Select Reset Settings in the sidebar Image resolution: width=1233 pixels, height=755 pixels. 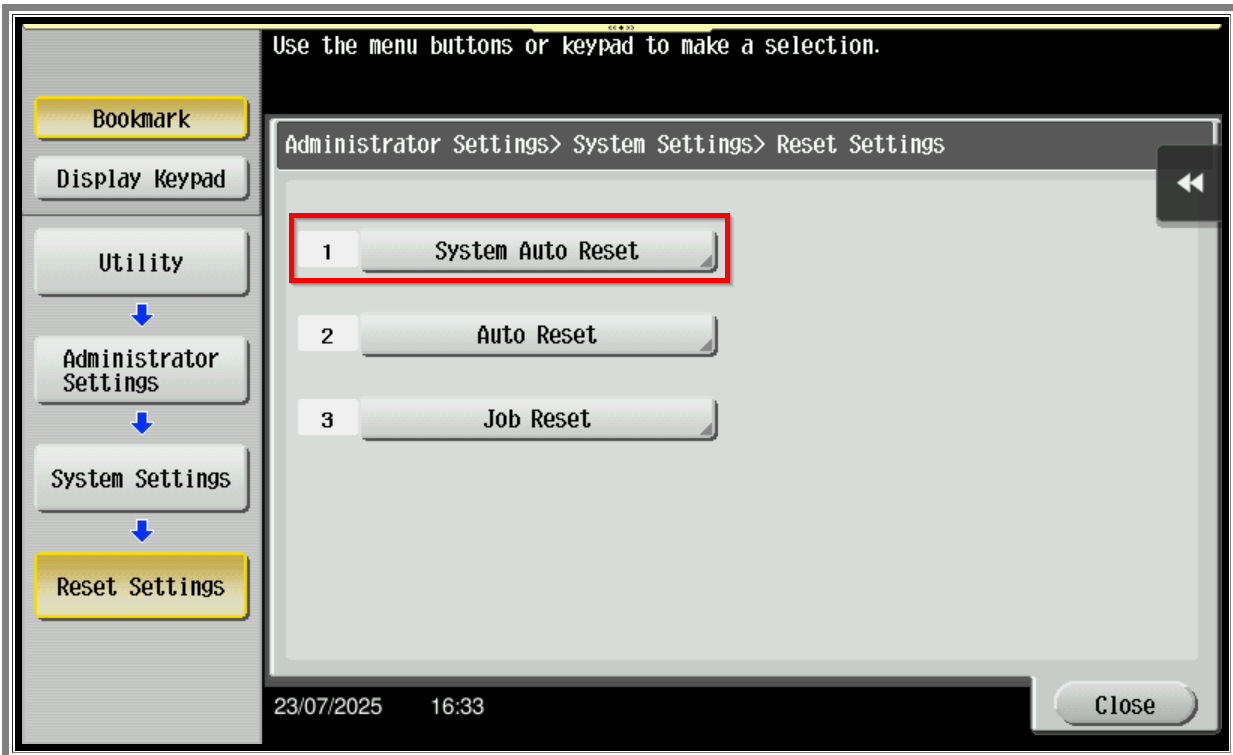pos(141,587)
